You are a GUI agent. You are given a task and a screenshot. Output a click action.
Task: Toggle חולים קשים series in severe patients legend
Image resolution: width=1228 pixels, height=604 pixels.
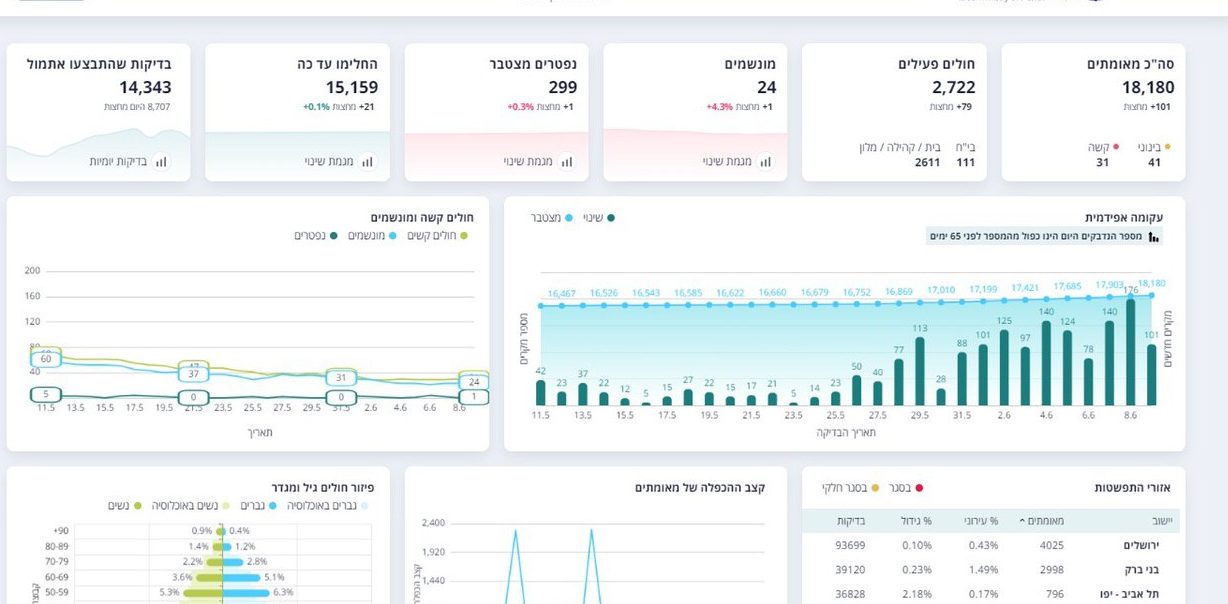(437, 235)
